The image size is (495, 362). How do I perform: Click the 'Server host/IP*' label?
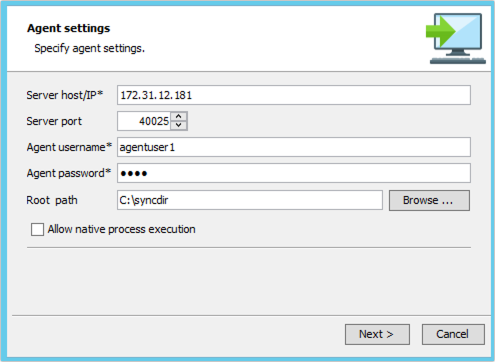coord(65,95)
